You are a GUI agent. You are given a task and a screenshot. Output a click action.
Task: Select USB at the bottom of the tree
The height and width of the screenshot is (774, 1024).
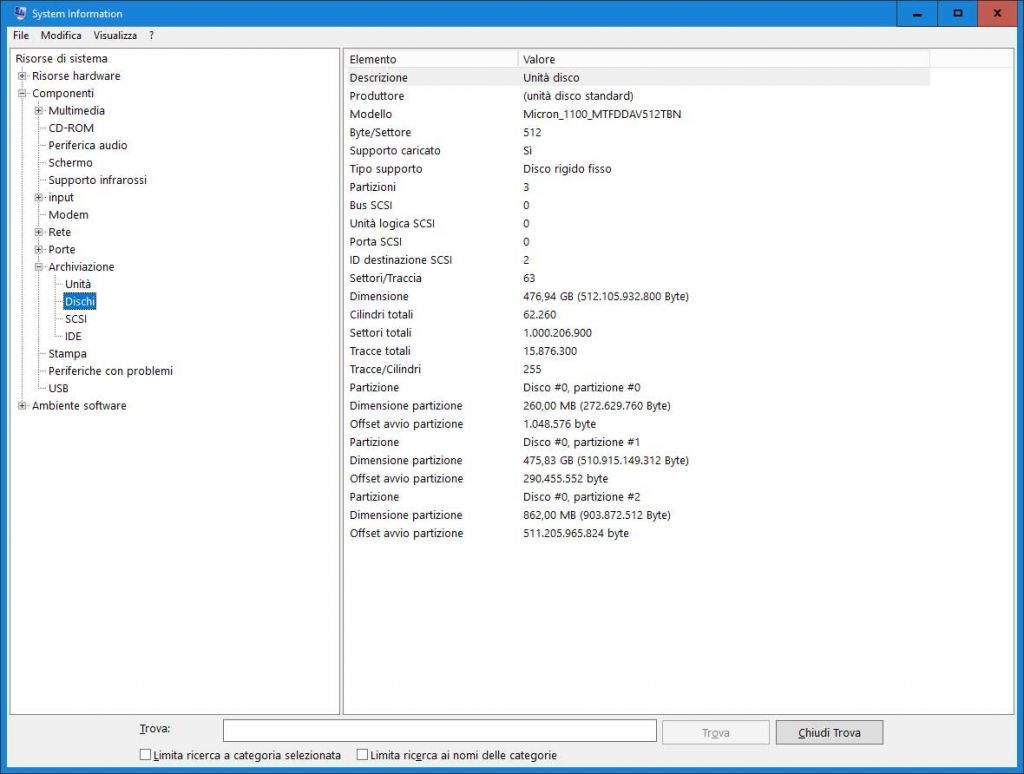59,388
